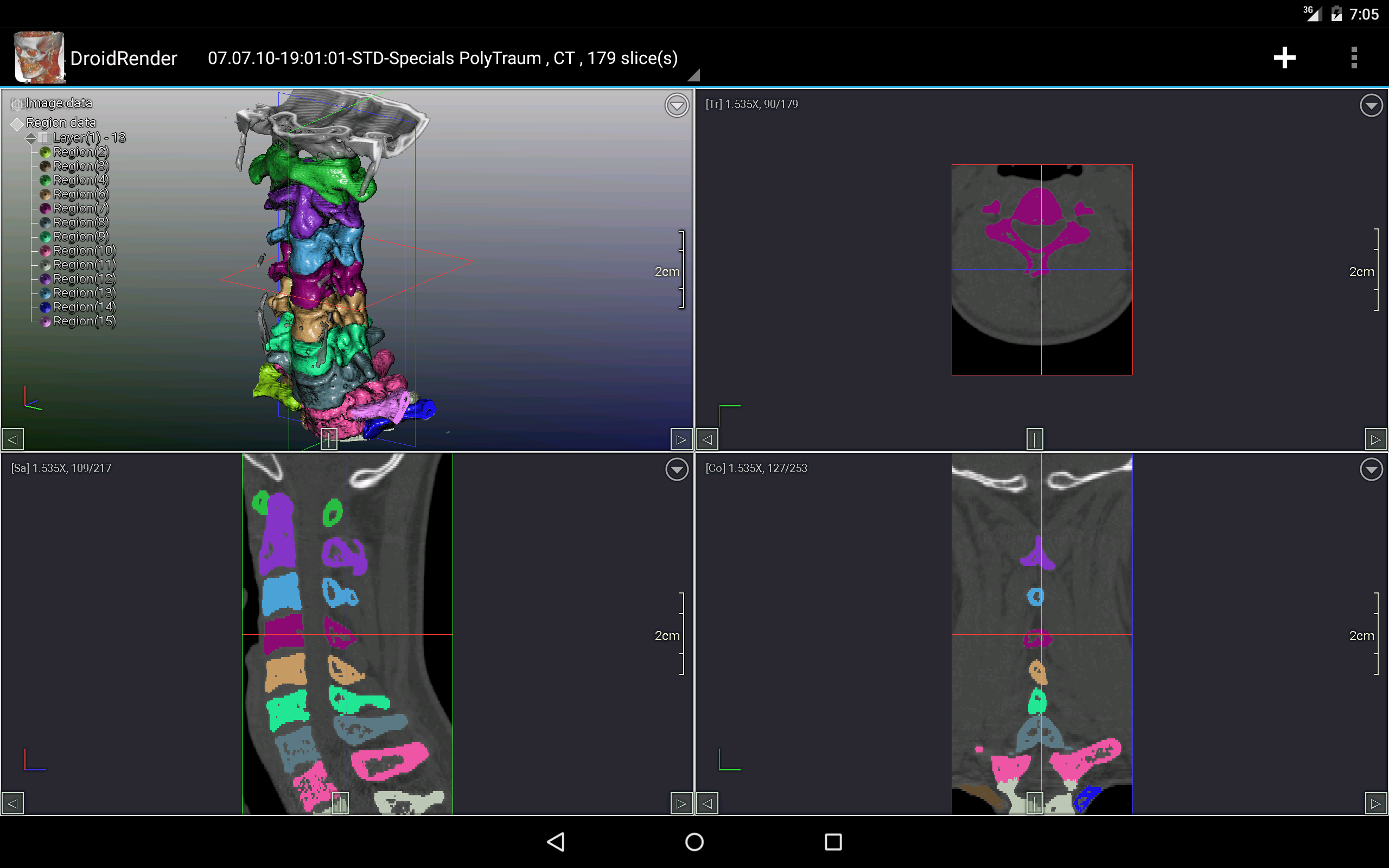
Task: Tap the Android back navigation button
Action: [x=556, y=841]
